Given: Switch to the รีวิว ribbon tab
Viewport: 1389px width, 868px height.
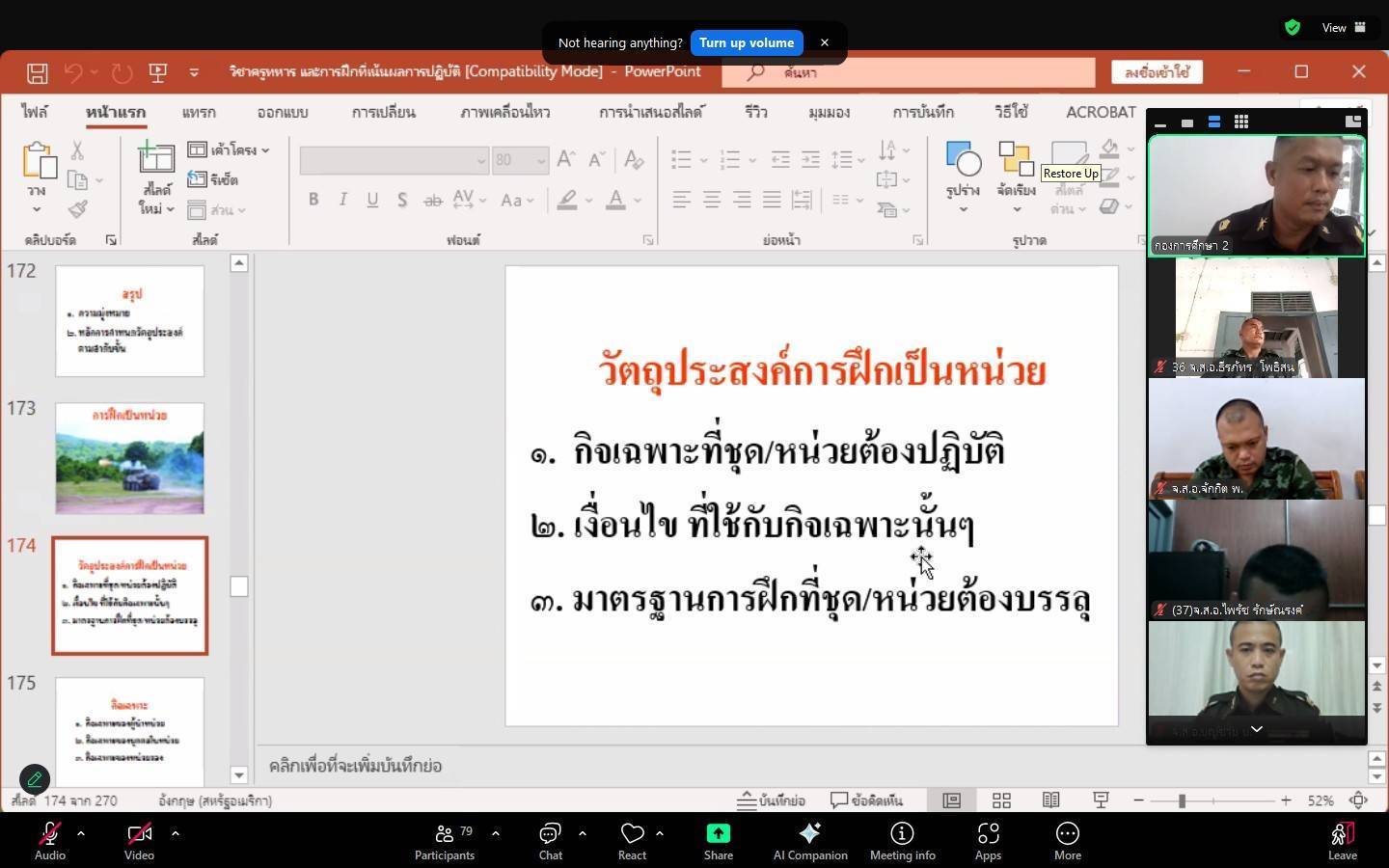Looking at the screenshot, I should [755, 112].
